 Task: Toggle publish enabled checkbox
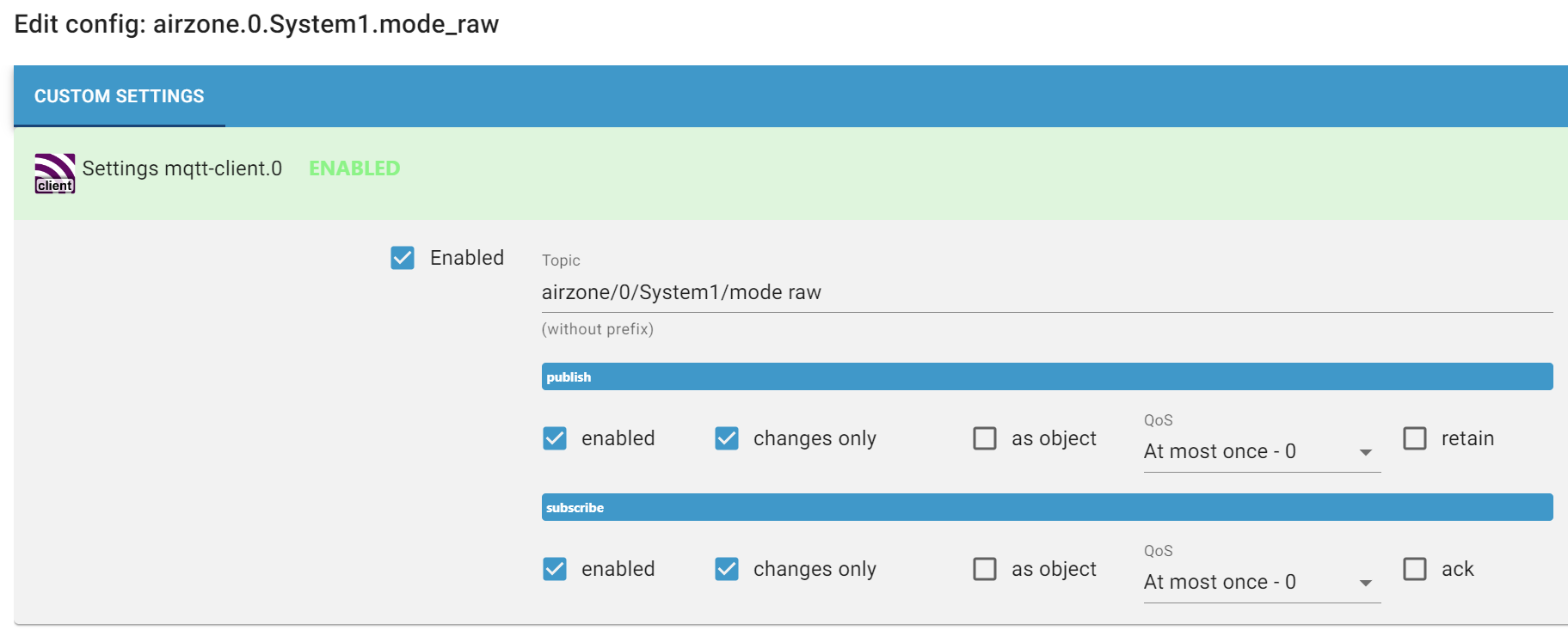pyautogui.click(x=555, y=438)
